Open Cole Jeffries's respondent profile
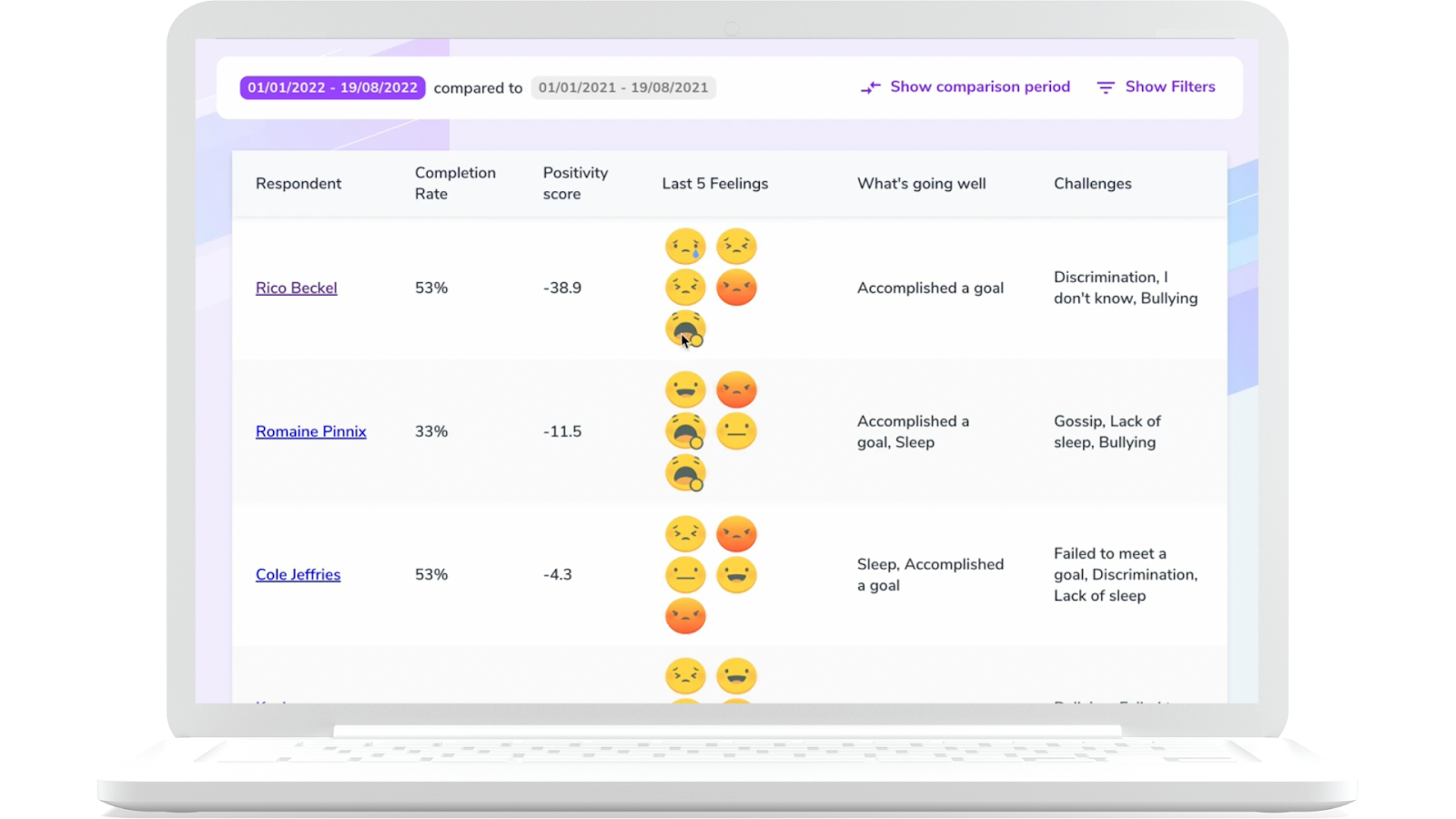1456x819 pixels. click(298, 574)
